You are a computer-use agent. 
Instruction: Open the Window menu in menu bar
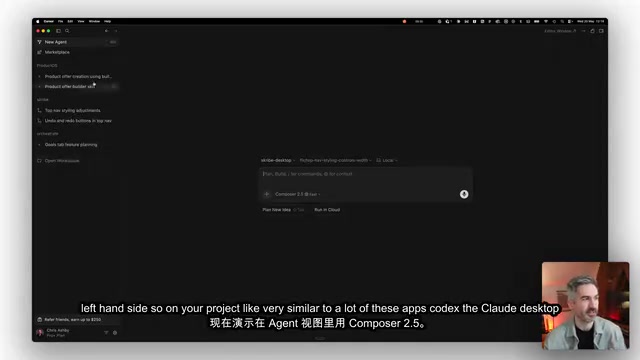tap(94, 21)
